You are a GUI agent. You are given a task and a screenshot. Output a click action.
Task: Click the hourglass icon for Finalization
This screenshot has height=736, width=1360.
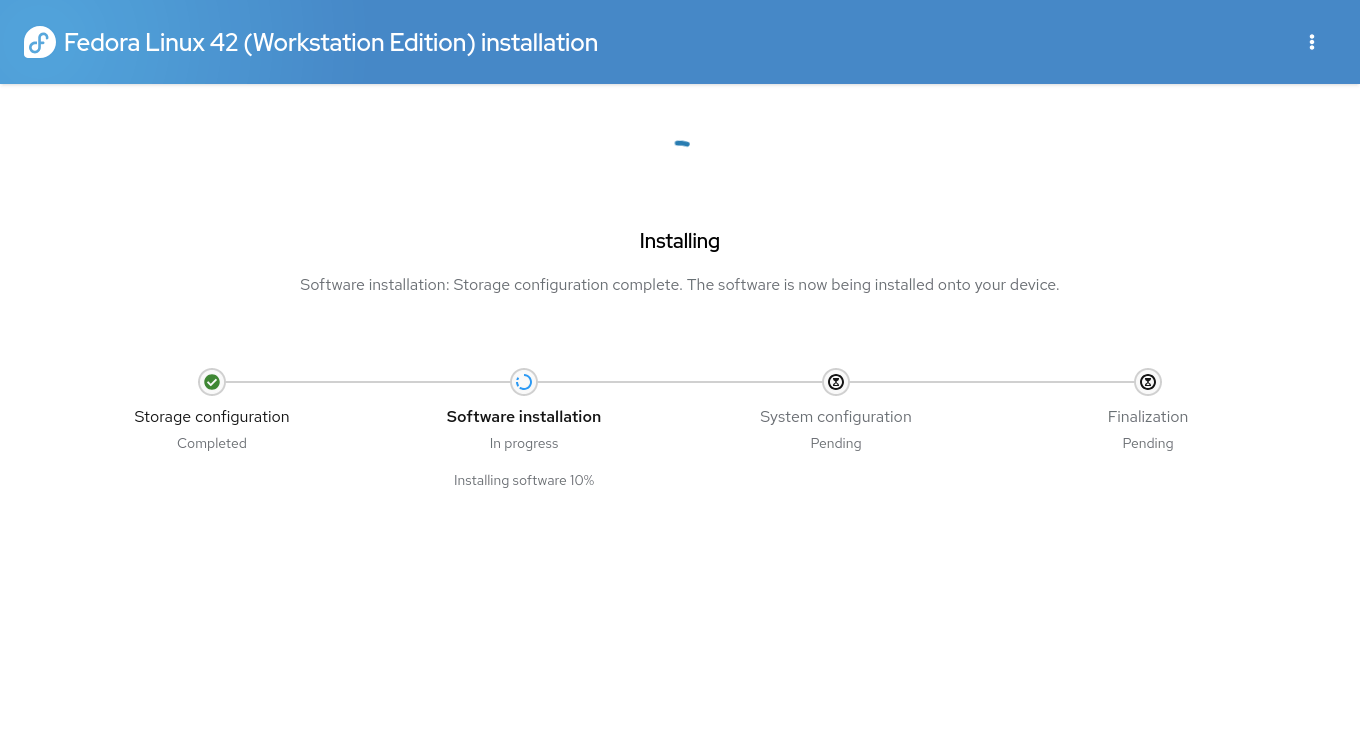[1148, 382]
